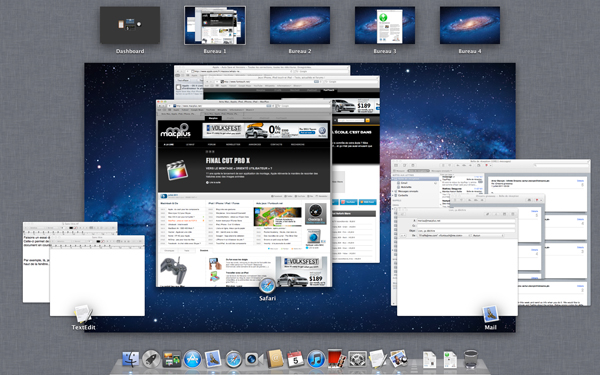Viewport: 600px width, 375px height.
Task: Click the Volksfest banner ad atop MacPlus page
Action: click(x=265, y=130)
